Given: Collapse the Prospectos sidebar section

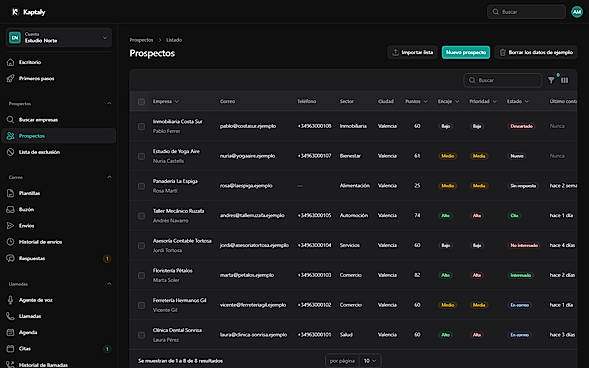Looking at the screenshot, I should pos(109,104).
